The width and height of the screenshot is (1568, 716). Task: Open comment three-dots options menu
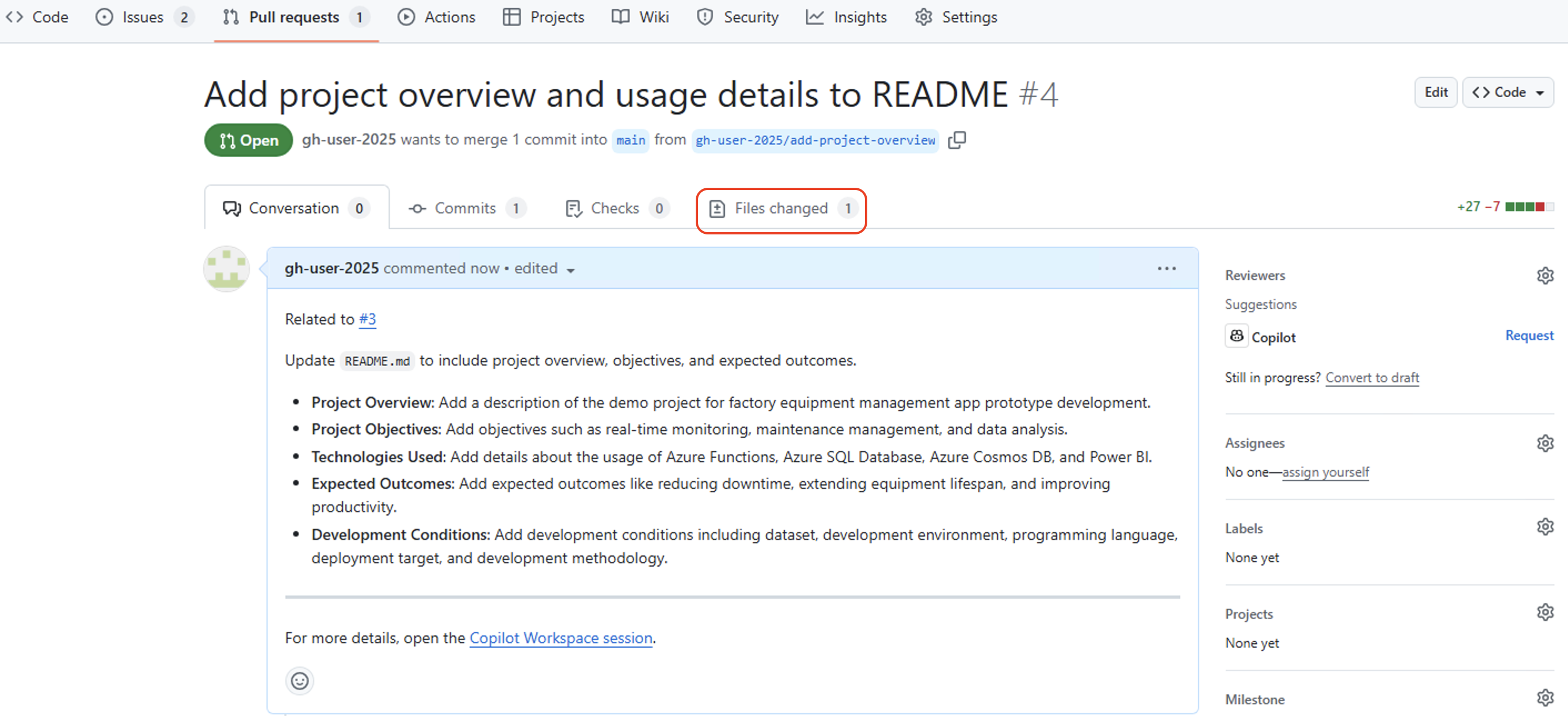(1166, 268)
